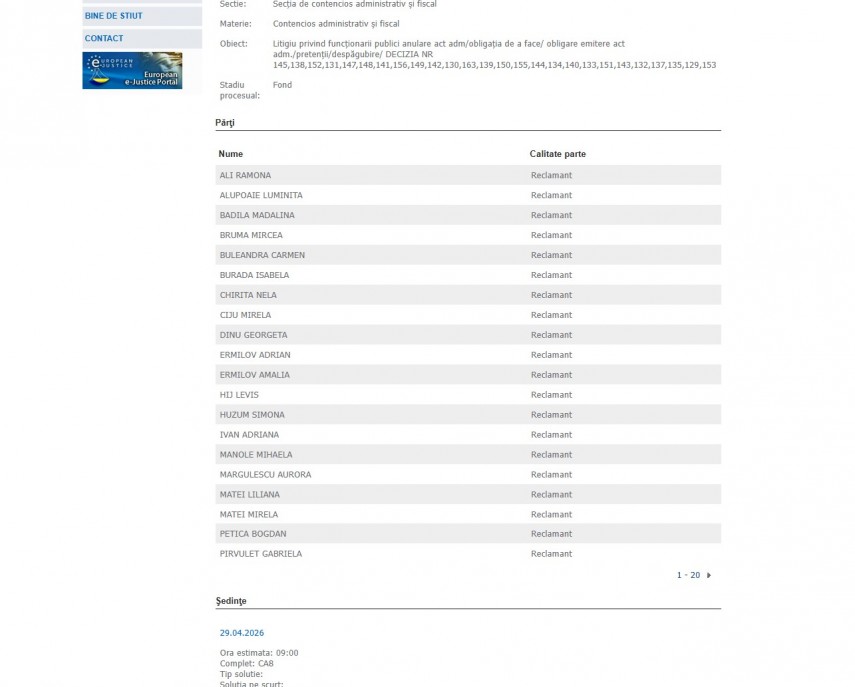Click the Ședințe section heading
The width and height of the screenshot is (855, 687).
(x=231, y=601)
